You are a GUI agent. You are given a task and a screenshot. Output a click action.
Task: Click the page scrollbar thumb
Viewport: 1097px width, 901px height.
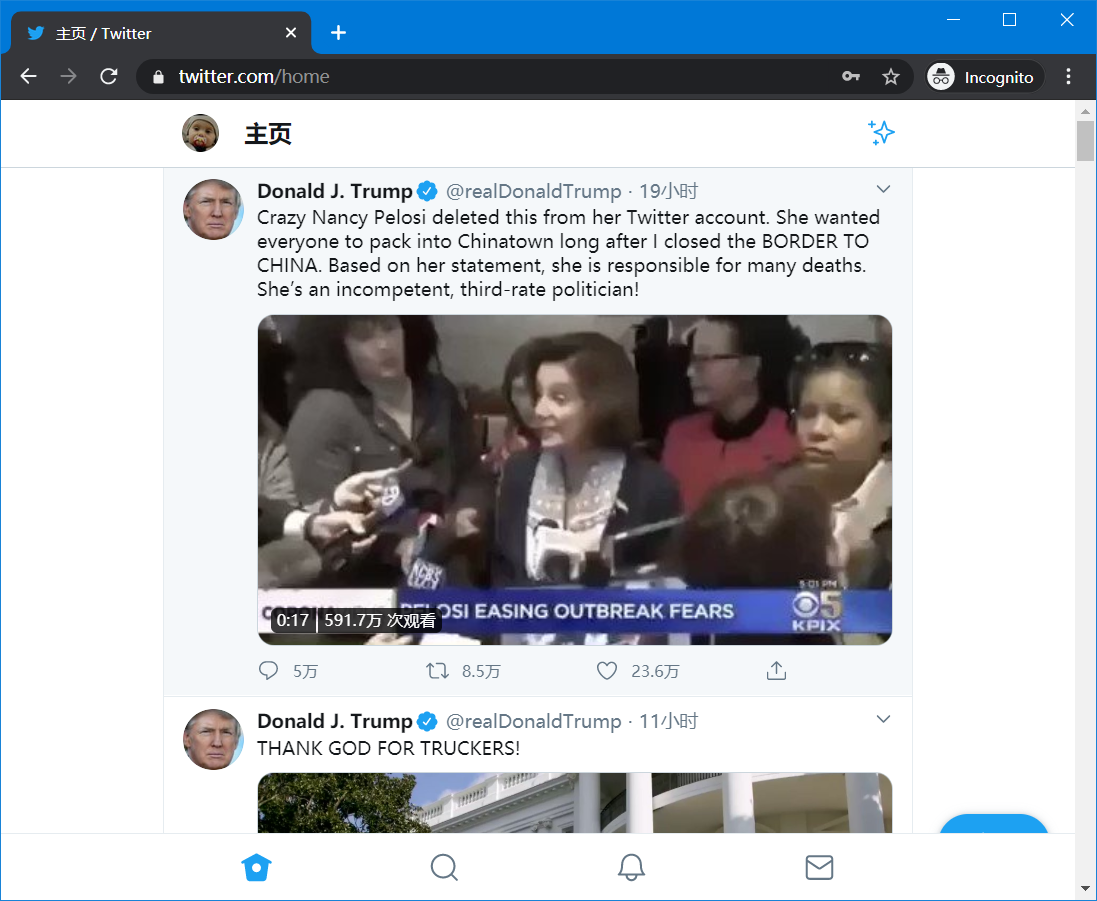point(1085,141)
